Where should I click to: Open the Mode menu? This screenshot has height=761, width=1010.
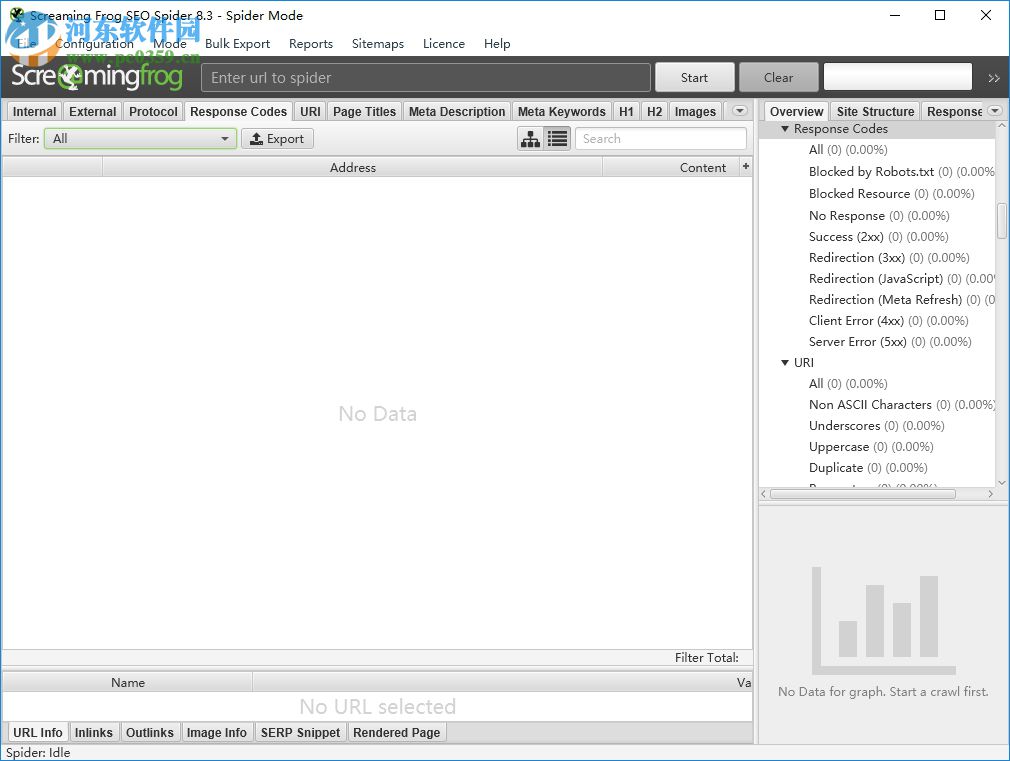169,44
